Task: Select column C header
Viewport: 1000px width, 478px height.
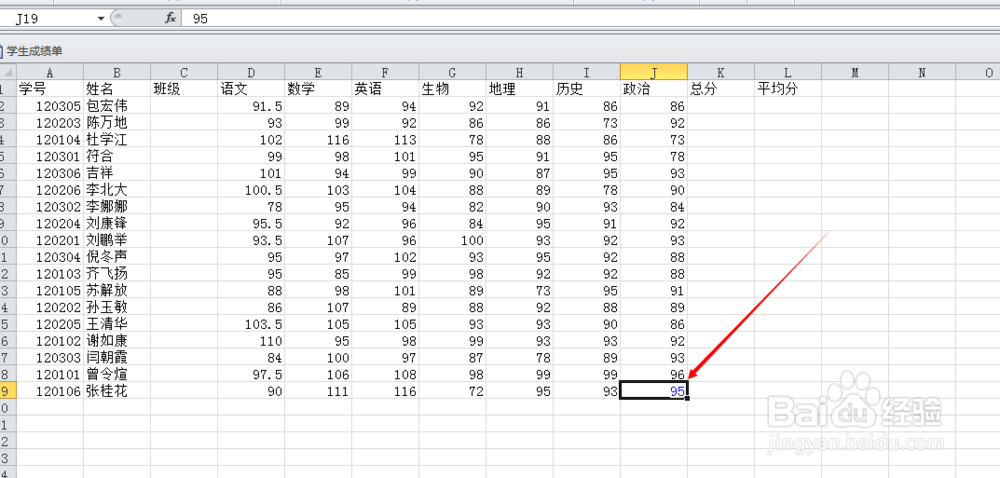Action: tap(184, 73)
